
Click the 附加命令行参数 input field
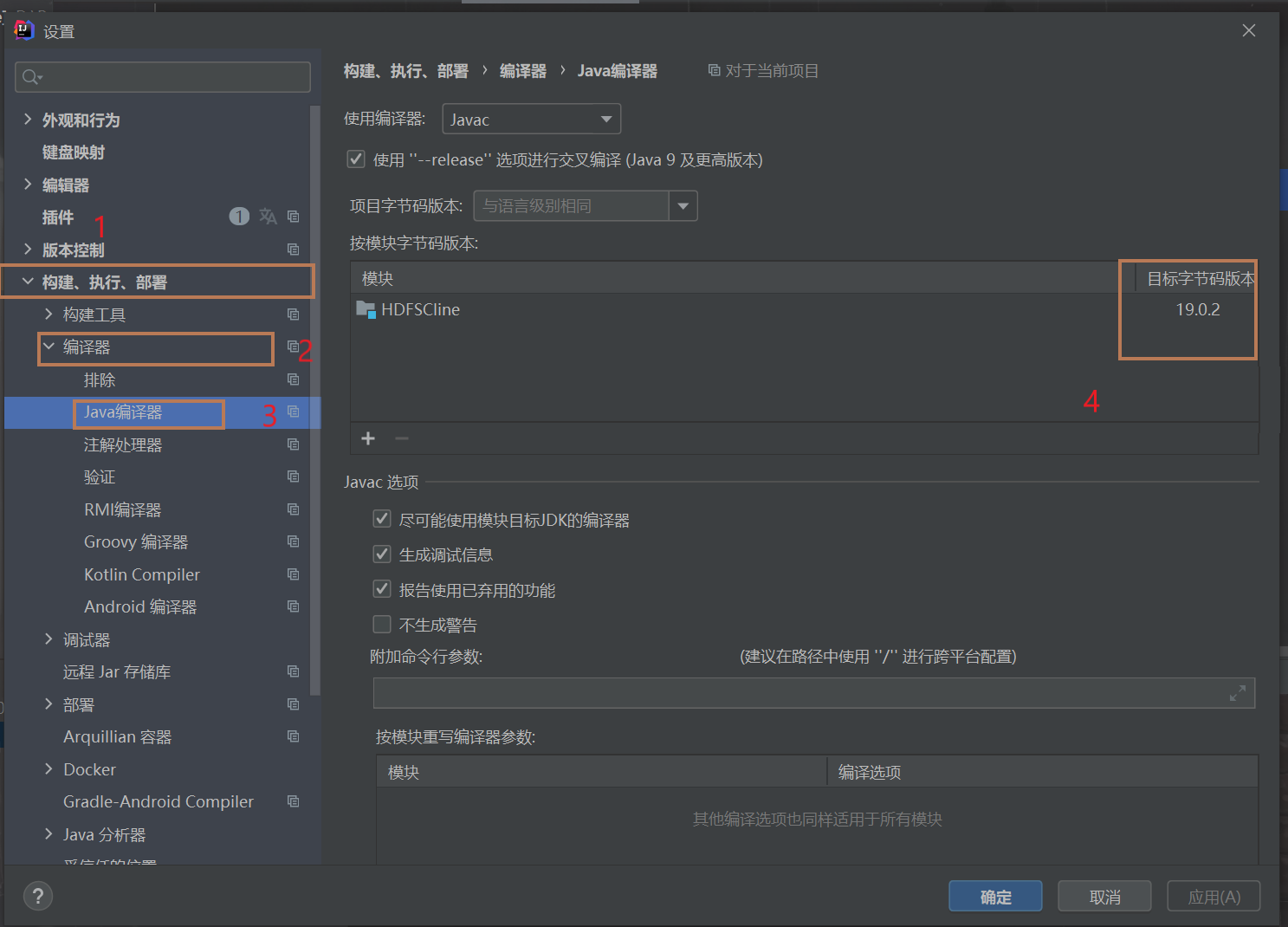click(x=814, y=693)
